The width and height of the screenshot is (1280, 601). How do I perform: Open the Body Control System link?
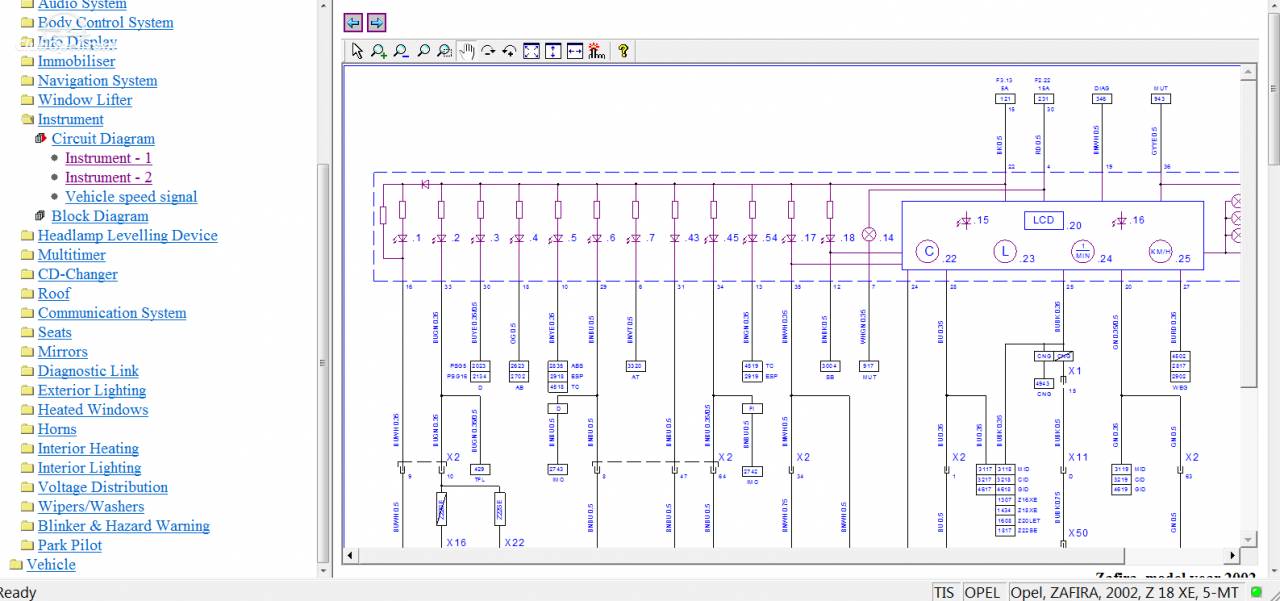click(105, 23)
